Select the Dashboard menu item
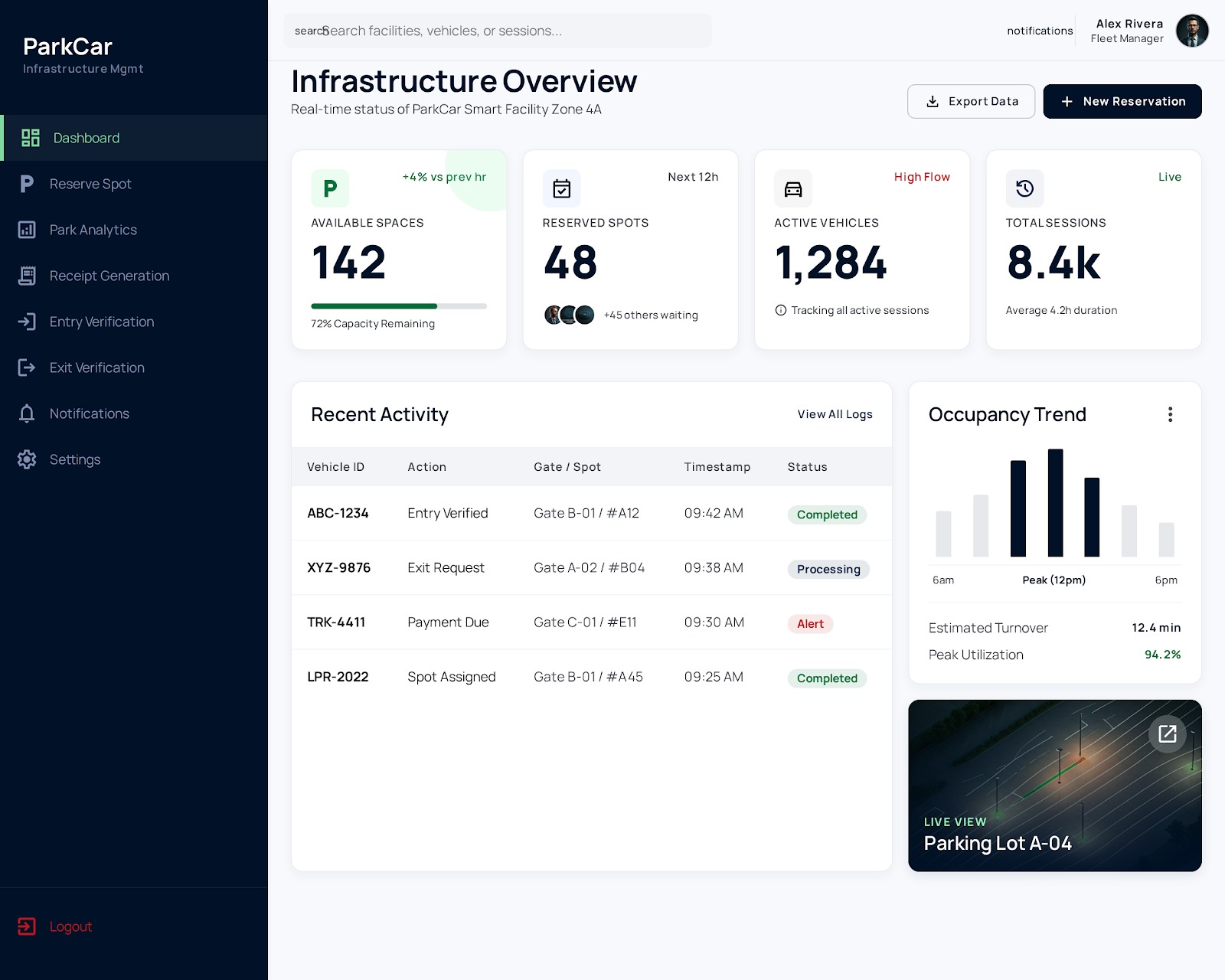Viewport: 1225px width, 980px height. click(134, 138)
